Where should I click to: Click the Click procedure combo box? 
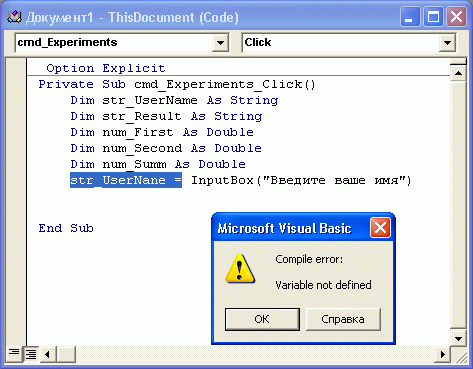pos(349,43)
